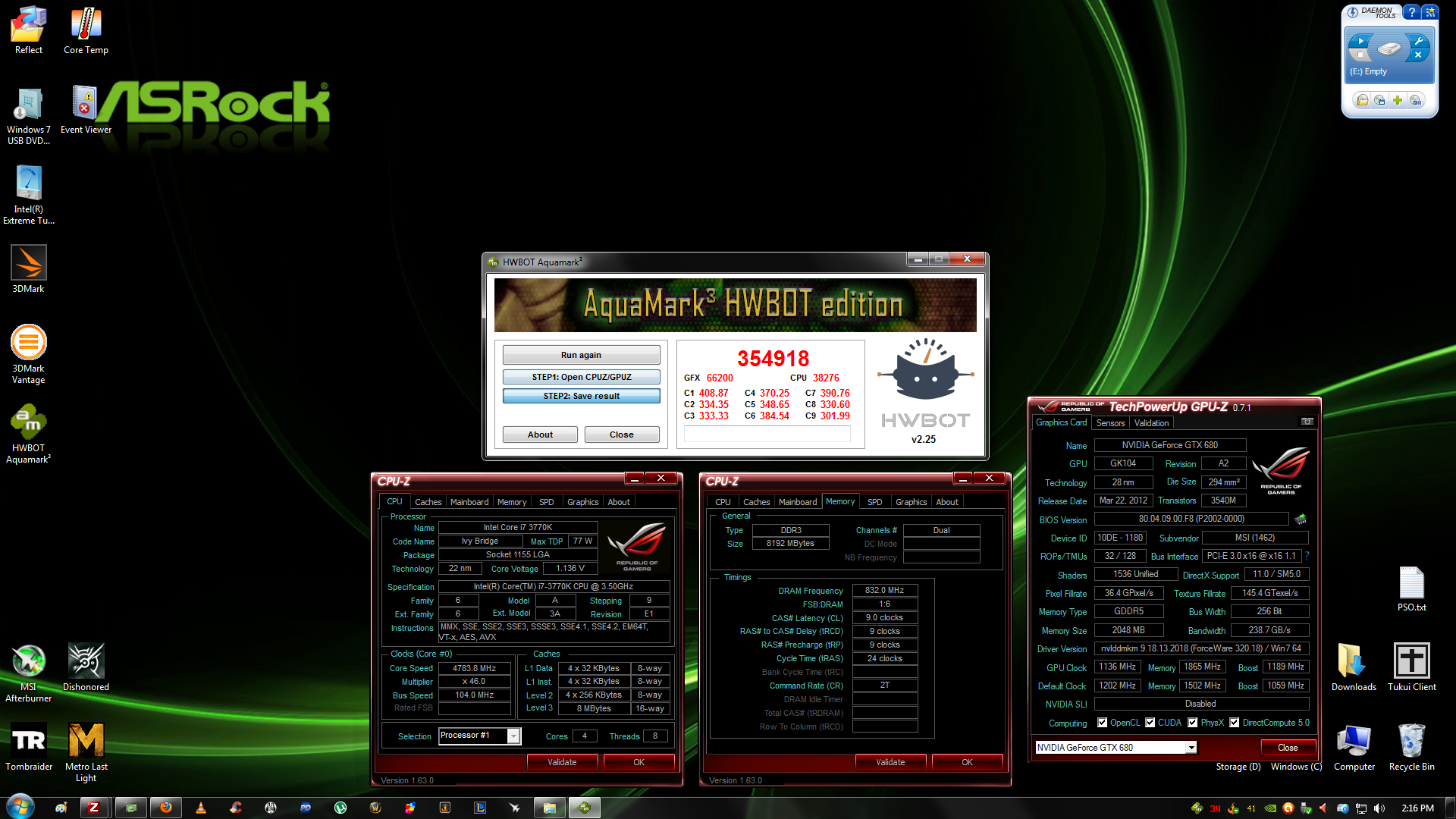Switch to Sensors tab in GPU-Z
Image resolution: width=1456 pixels, height=819 pixels.
[x=1110, y=423]
